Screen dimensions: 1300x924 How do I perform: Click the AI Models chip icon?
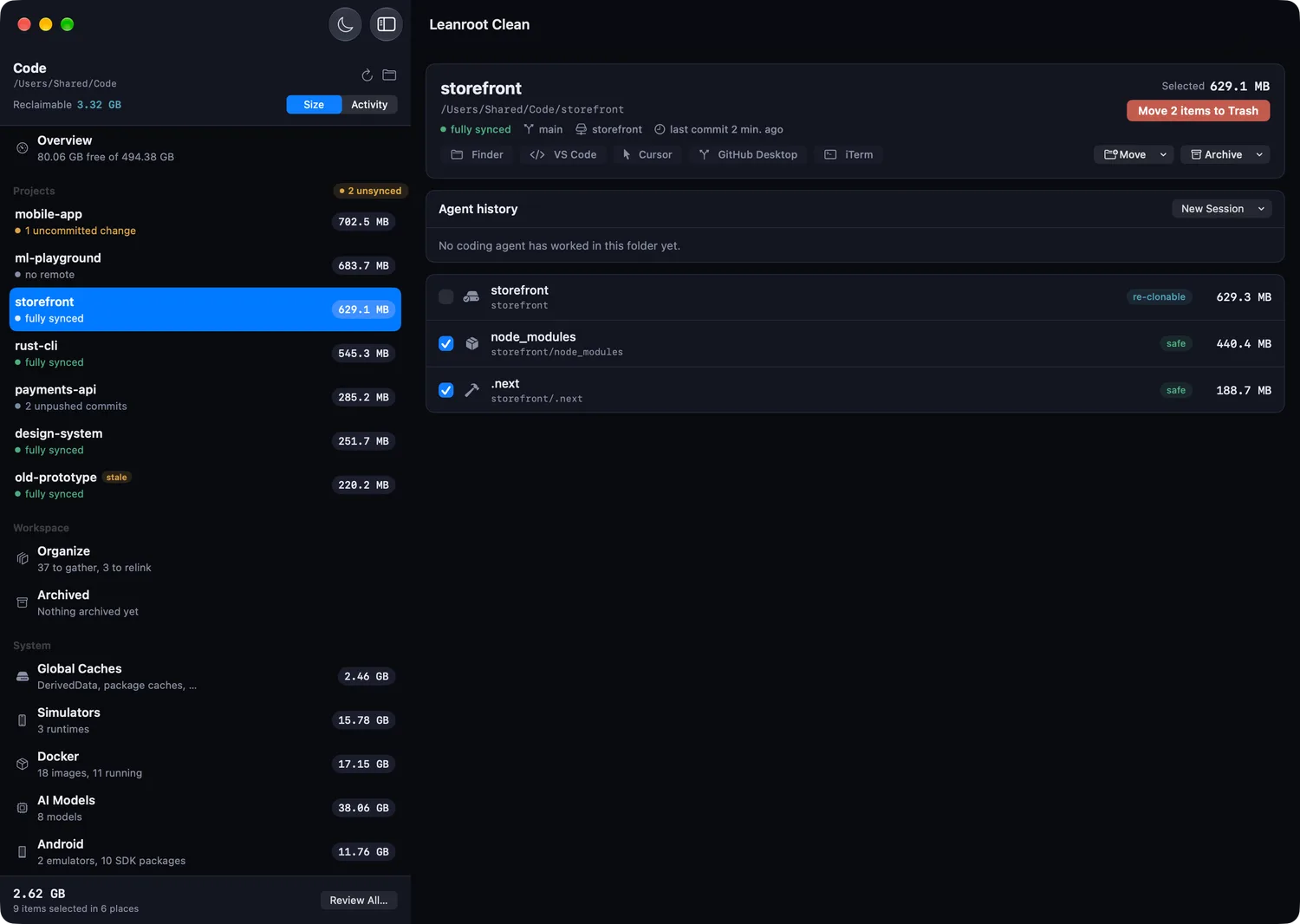tap(23, 808)
